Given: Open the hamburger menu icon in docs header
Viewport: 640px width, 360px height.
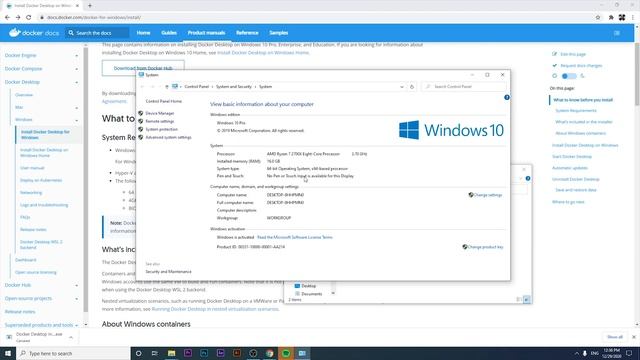Looking at the screenshot, I should (x=617, y=33).
